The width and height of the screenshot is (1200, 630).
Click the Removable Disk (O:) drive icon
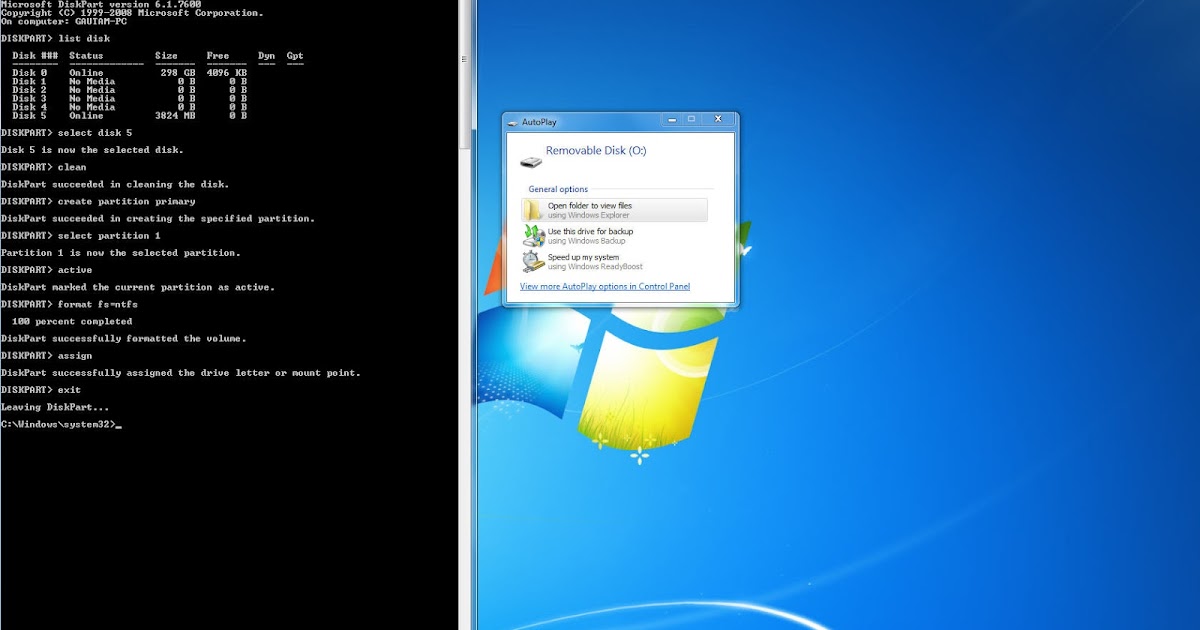click(530, 160)
